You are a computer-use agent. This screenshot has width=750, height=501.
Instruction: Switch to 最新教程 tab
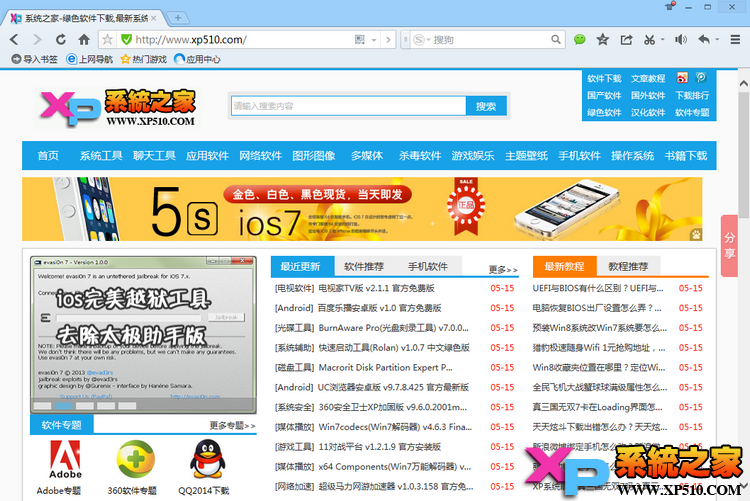pos(564,267)
